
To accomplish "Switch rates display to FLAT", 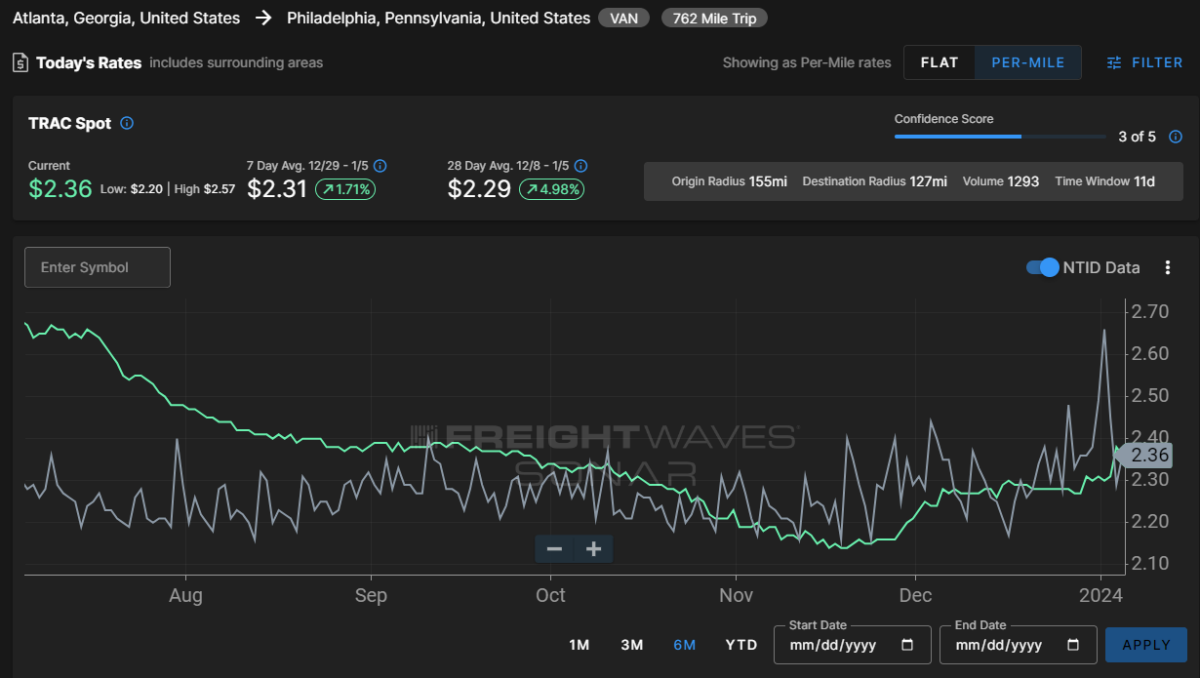I will coord(940,62).
